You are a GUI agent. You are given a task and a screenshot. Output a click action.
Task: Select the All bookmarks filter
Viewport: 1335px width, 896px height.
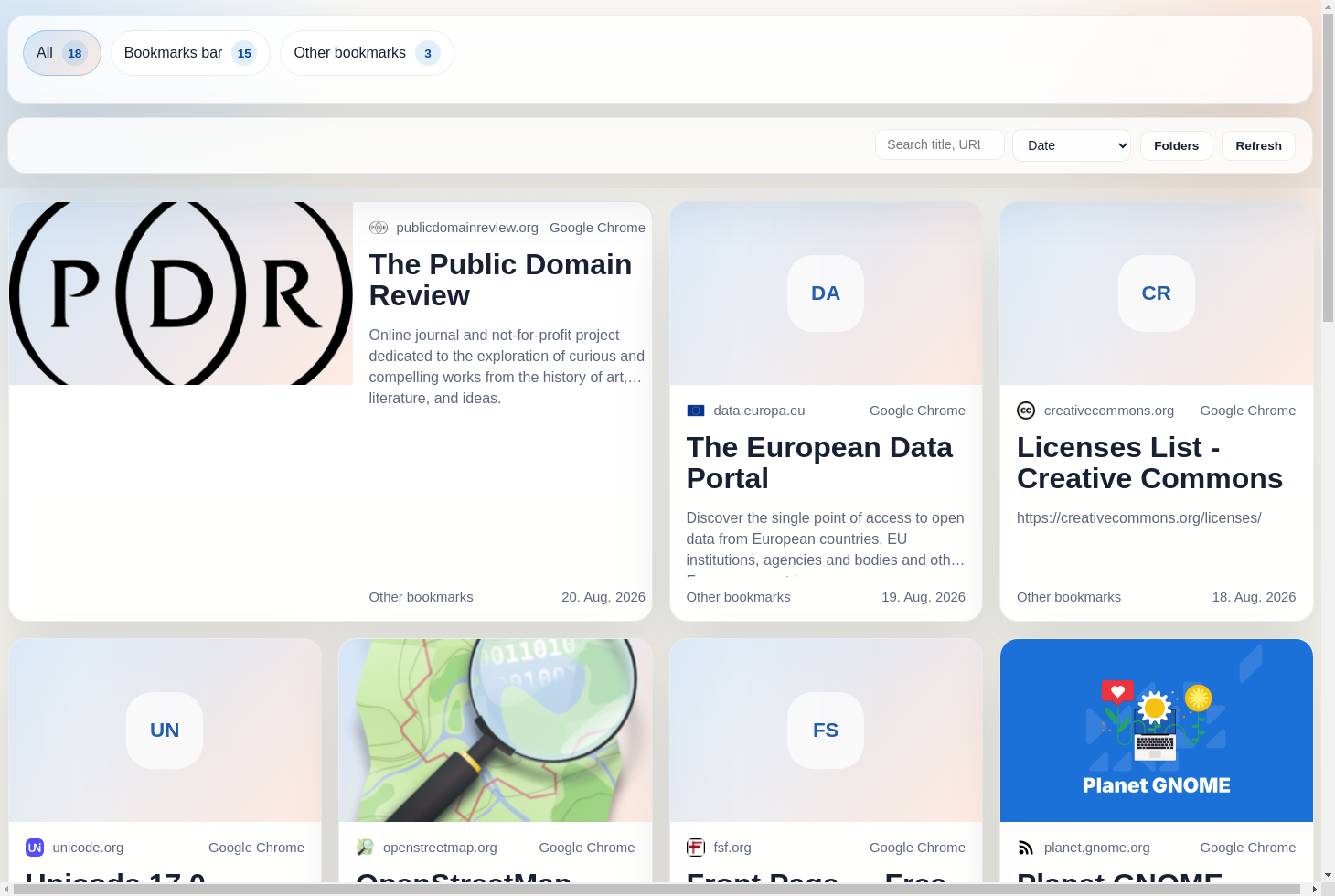pos(62,53)
